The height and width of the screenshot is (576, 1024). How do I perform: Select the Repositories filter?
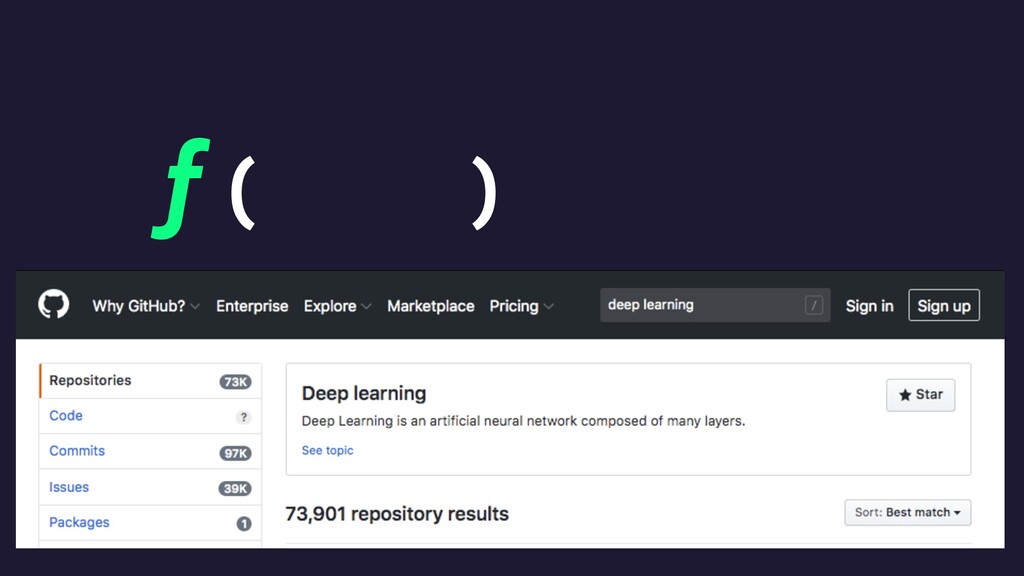(x=150, y=381)
